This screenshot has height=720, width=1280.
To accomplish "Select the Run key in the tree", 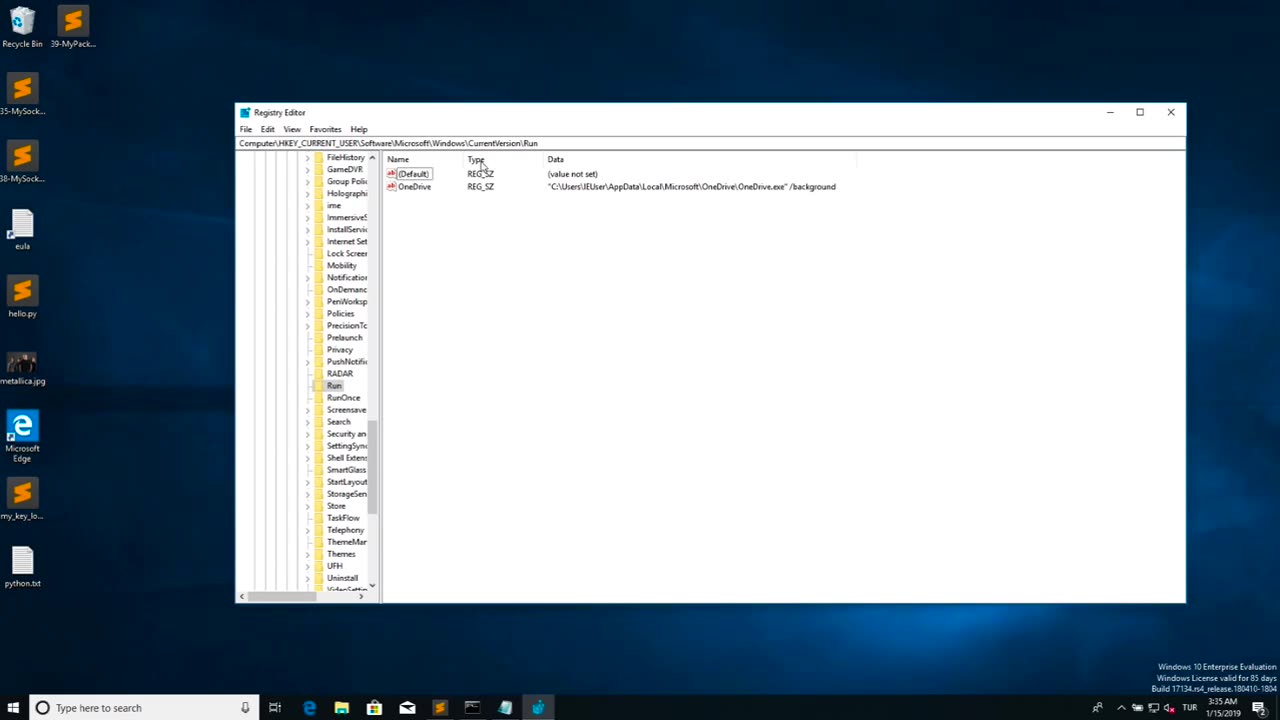I will point(334,386).
